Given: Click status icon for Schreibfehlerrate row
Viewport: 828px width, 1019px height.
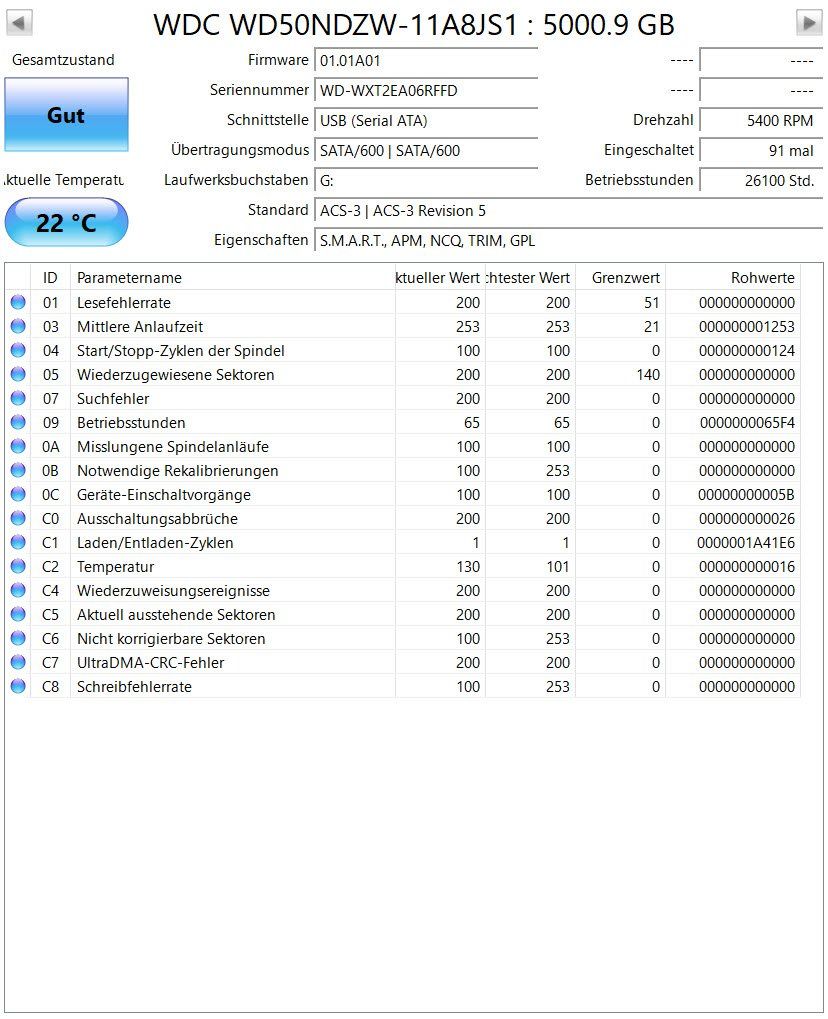Looking at the screenshot, I should coord(18,687).
